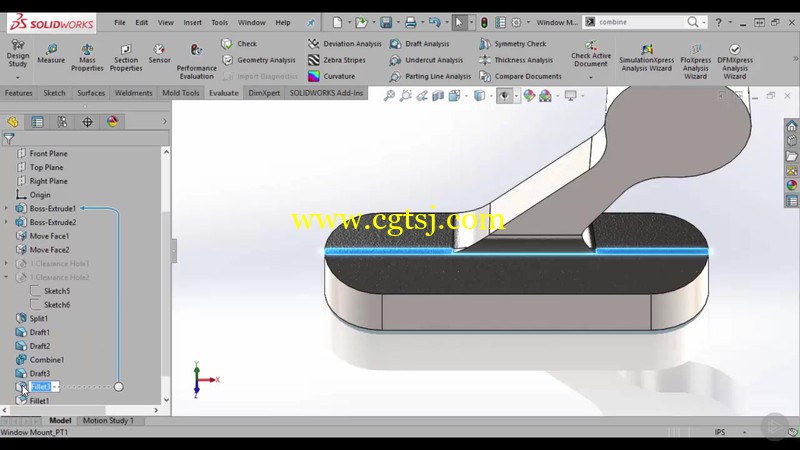Click the Window M... menu
The width and height of the screenshot is (800, 450).
pyautogui.click(x=557, y=22)
